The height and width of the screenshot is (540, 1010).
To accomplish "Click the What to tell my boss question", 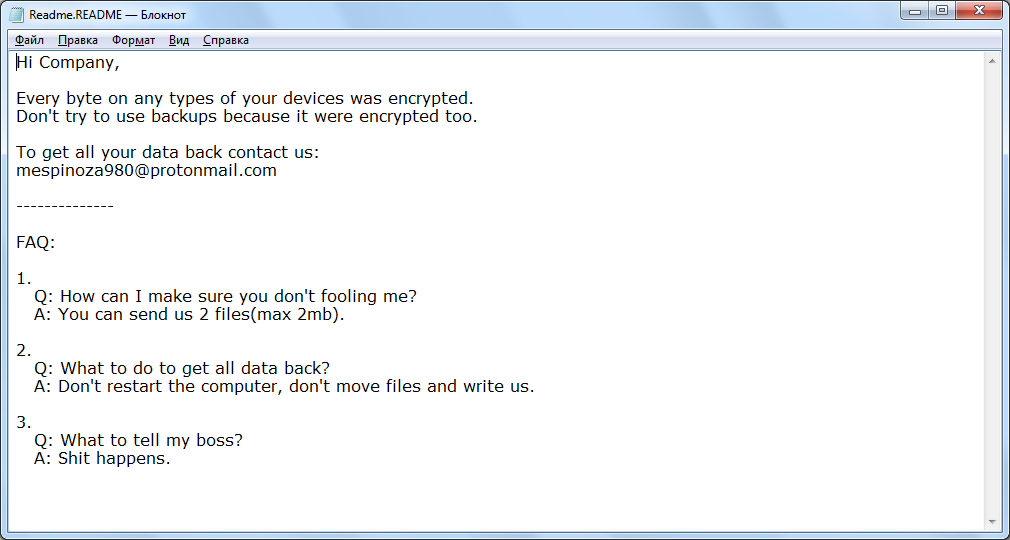I will (151, 441).
